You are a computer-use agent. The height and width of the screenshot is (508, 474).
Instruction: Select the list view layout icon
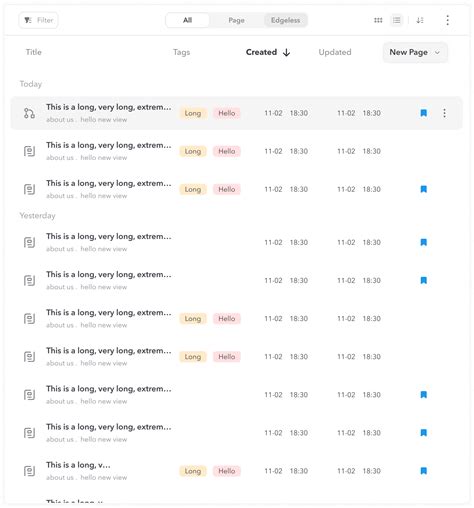[x=396, y=20]
